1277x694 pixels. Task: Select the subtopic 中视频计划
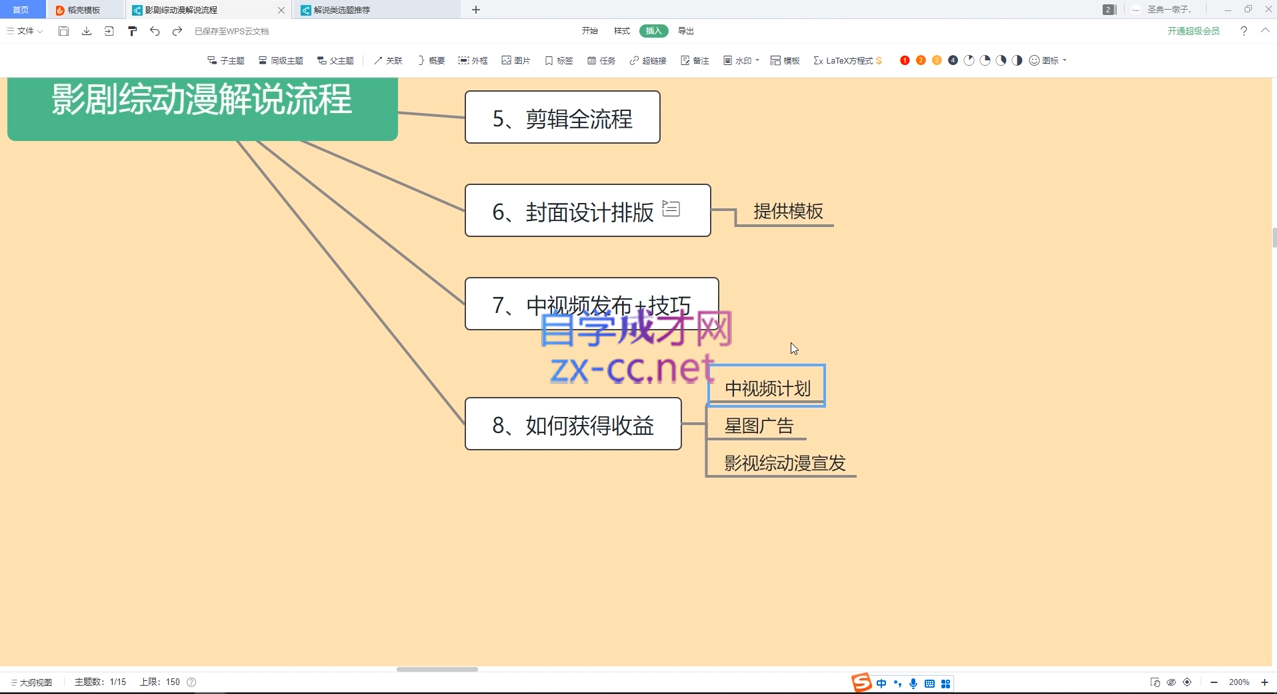pyautogui.click(x=767, y=388)
